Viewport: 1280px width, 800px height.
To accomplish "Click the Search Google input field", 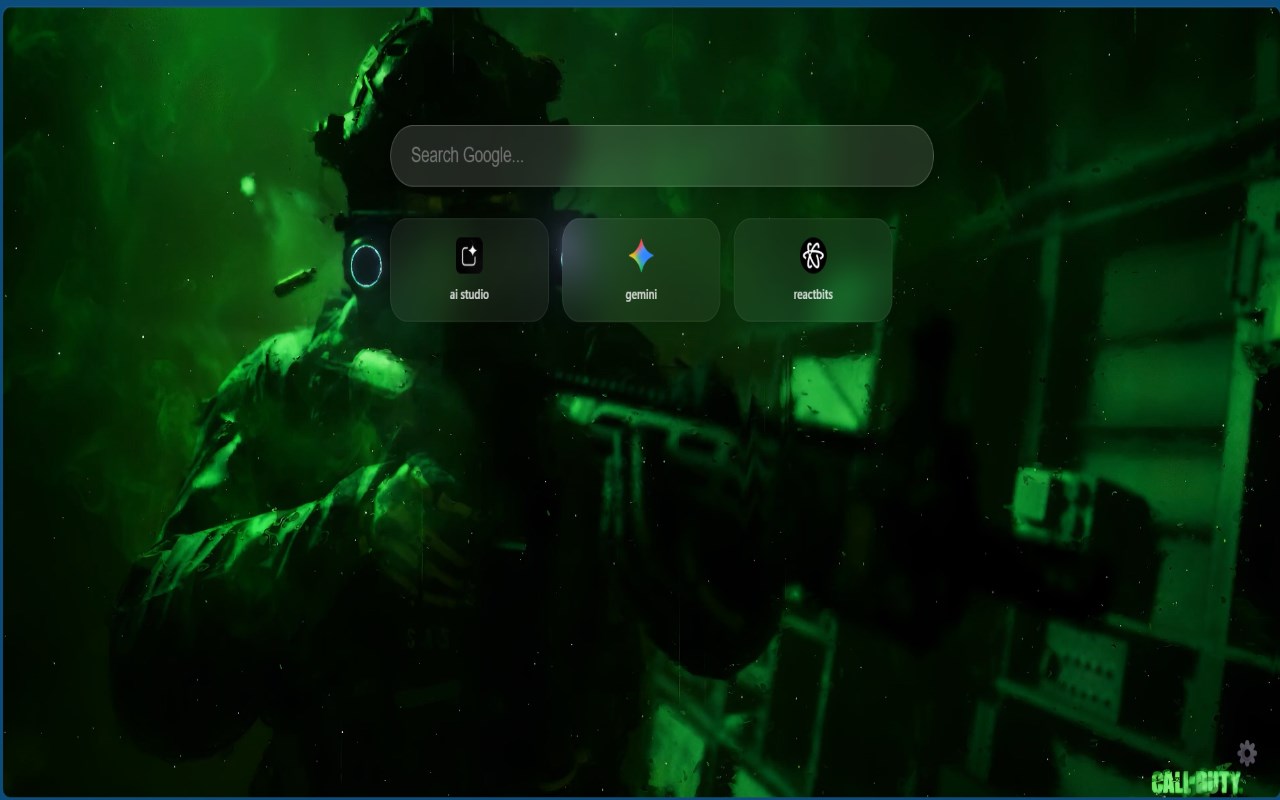I will pyautogui.click(x=661, y=156).
